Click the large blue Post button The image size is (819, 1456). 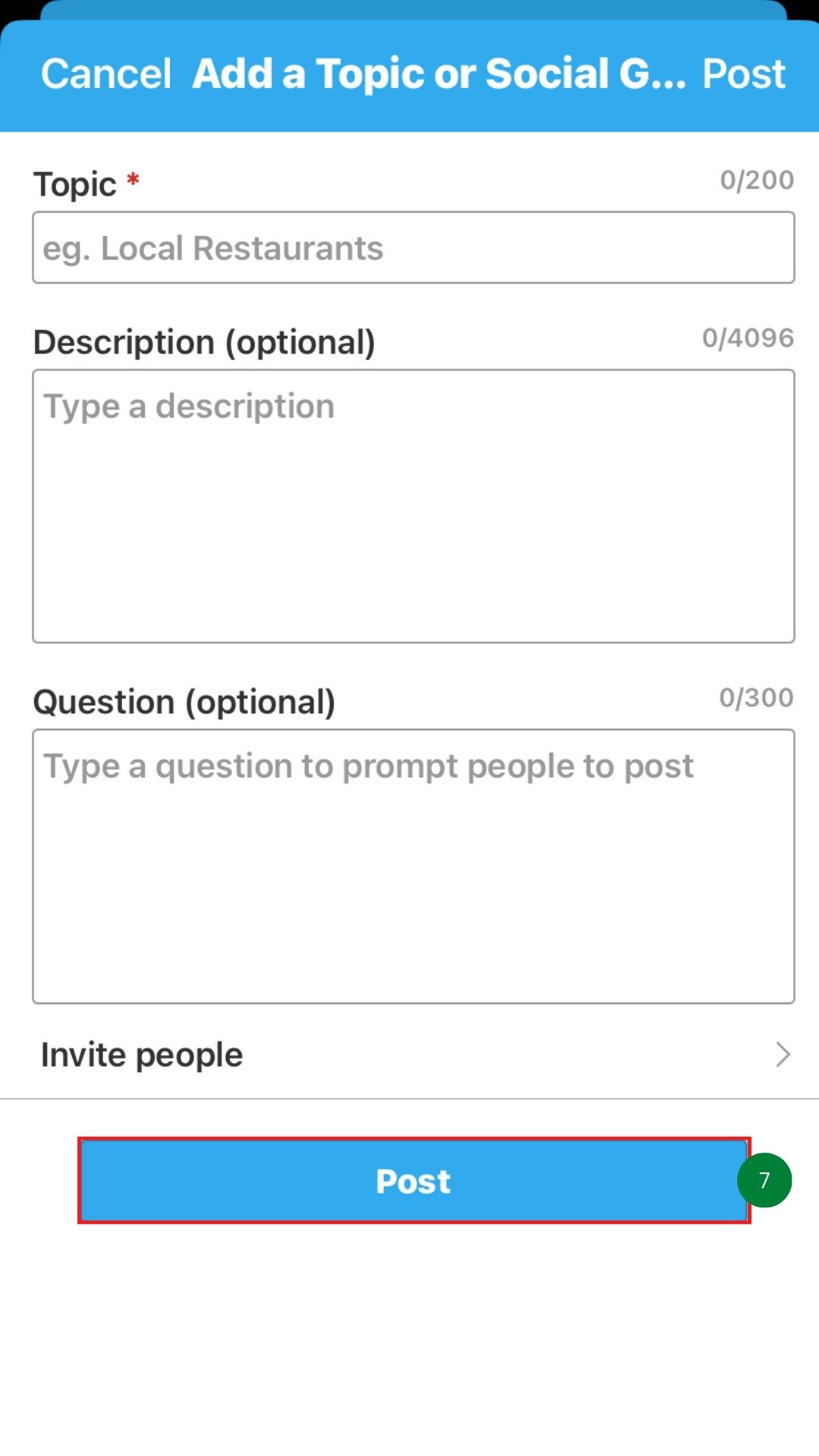pyautogui.click(x=414, y=1181)
